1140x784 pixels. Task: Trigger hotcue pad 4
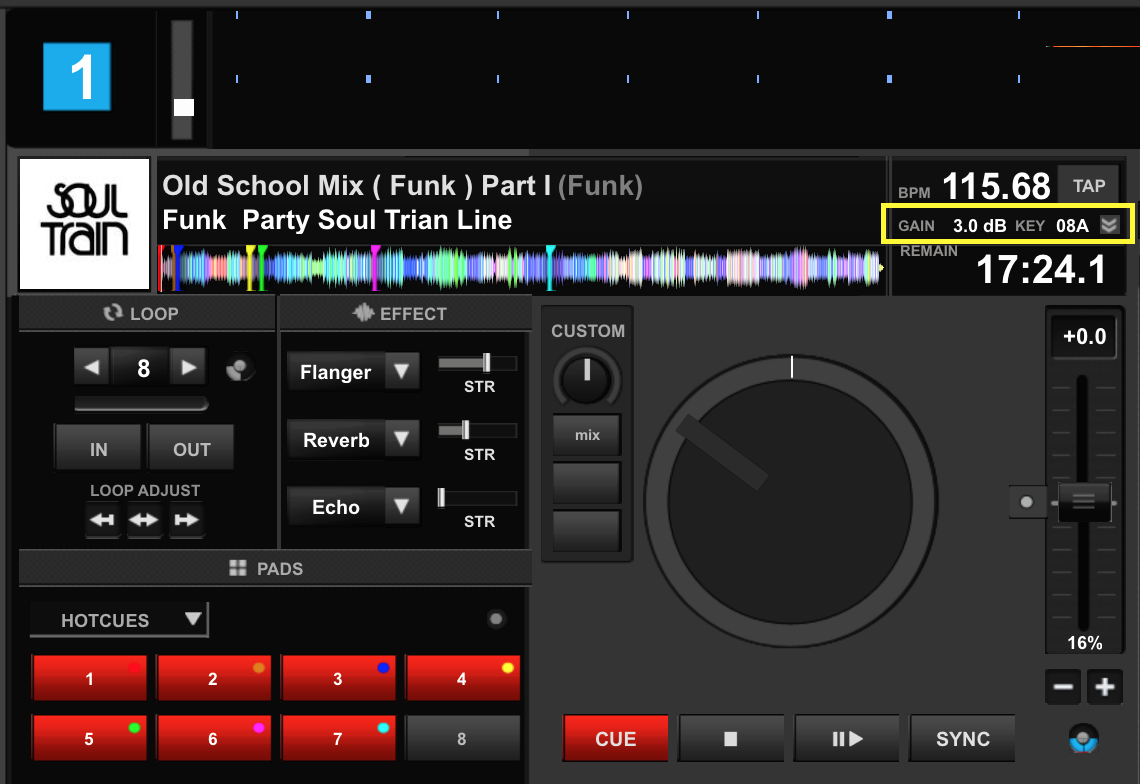click(463, 678)
